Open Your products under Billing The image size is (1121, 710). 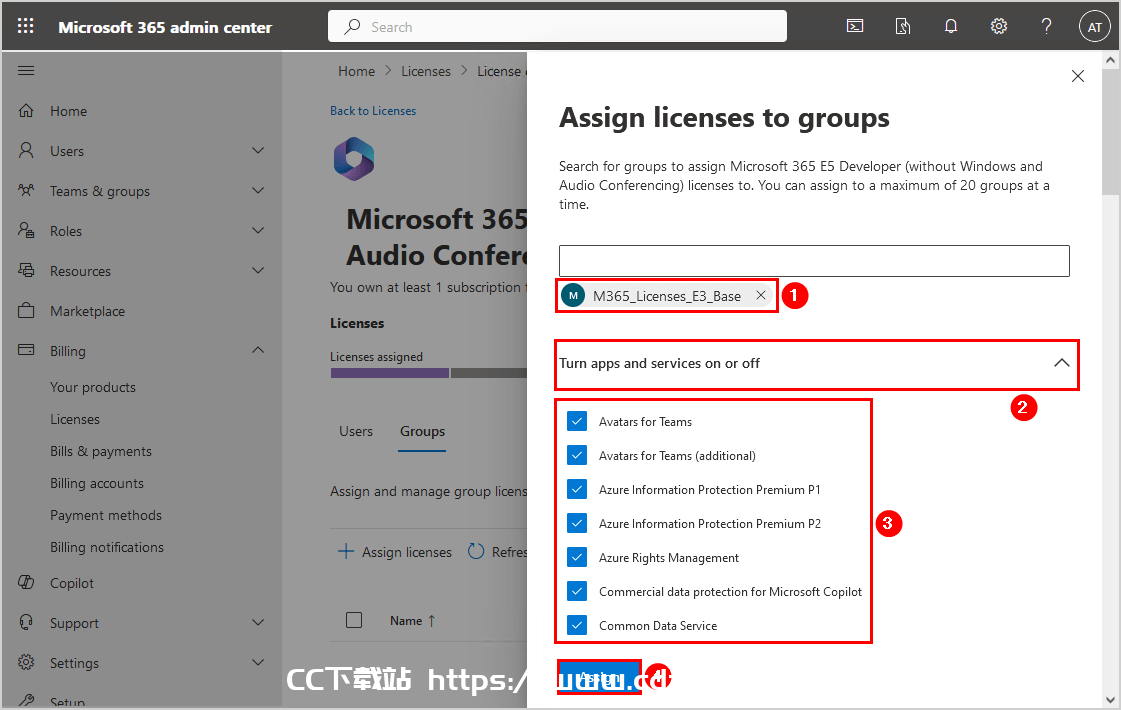click(93, 387)
